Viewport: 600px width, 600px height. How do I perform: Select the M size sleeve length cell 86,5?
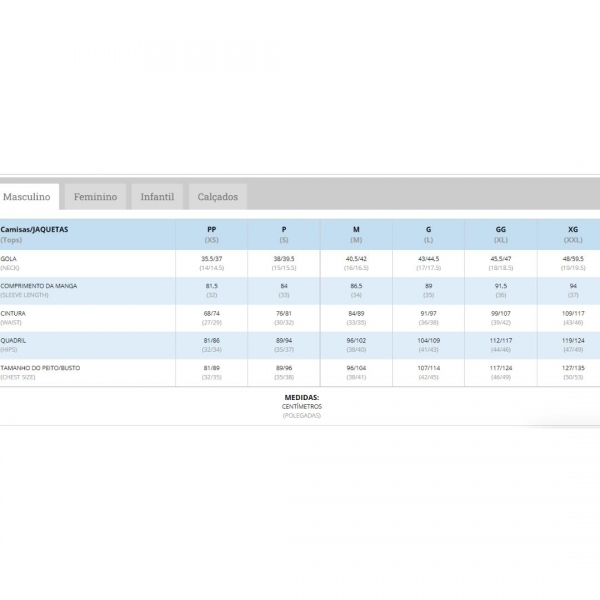(356, 286)
